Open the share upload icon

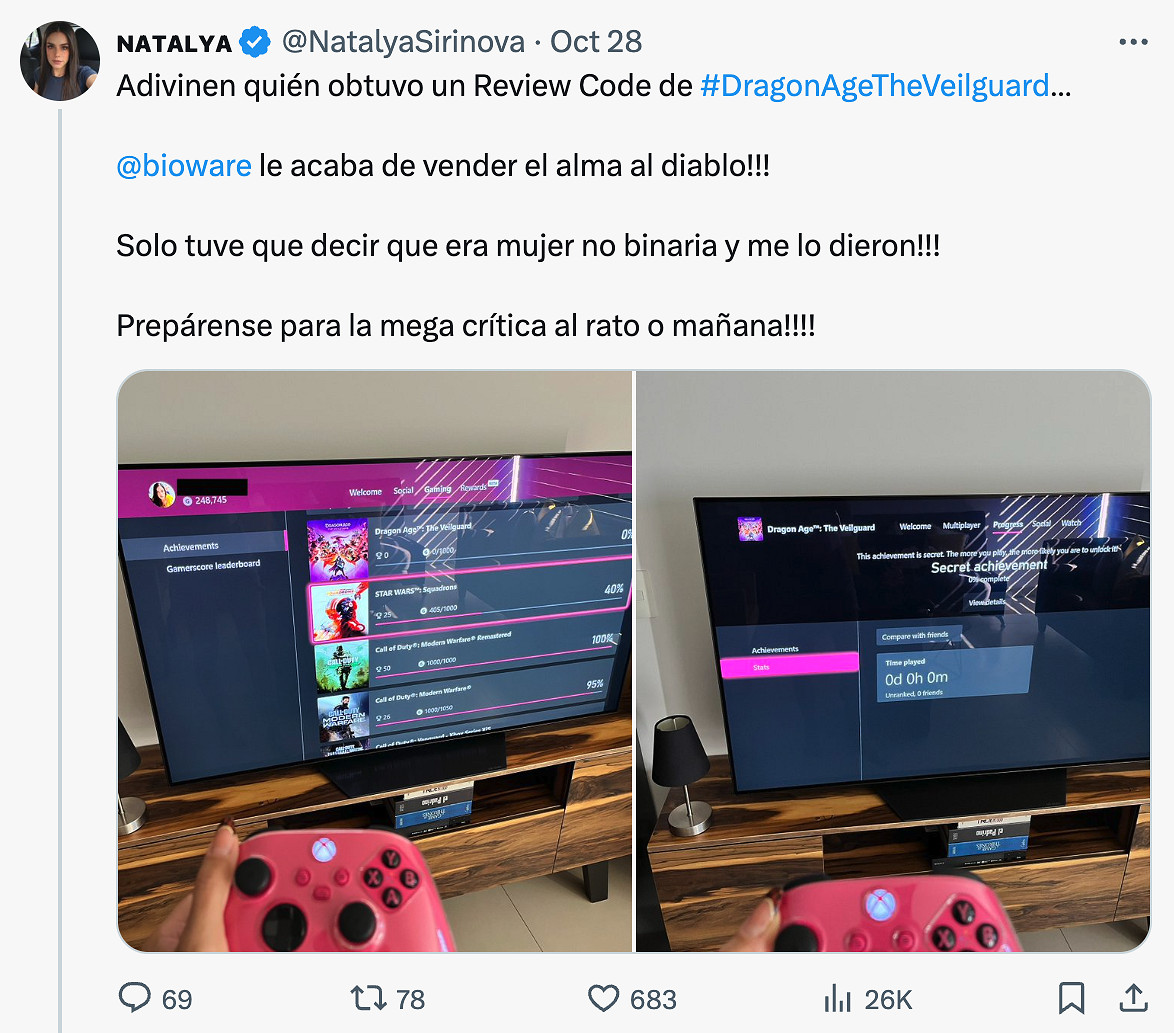click(x=1134, y=998)
